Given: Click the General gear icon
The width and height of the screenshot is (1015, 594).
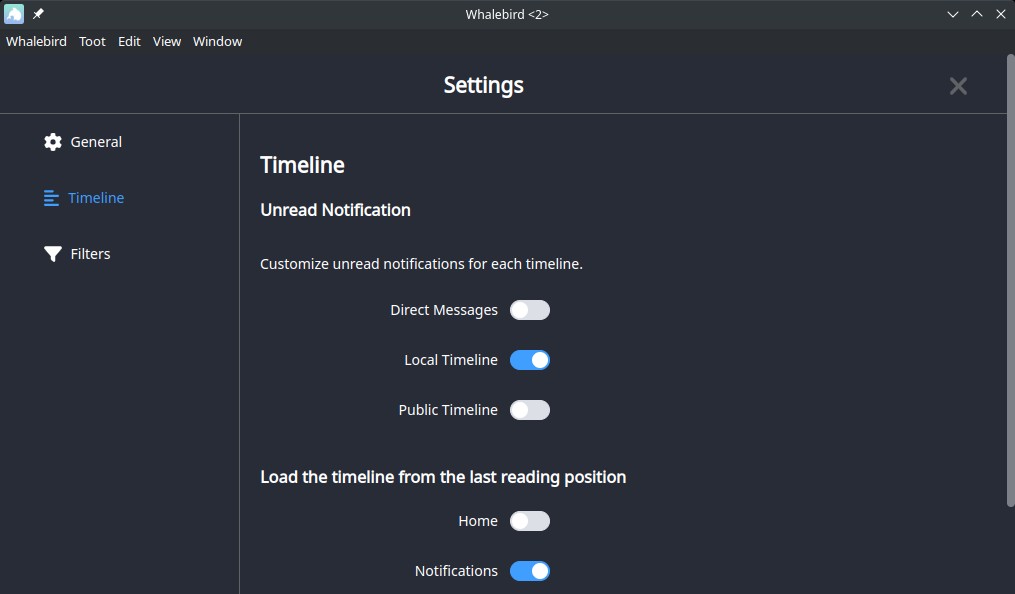Looking at the screenshot, I should [52, 142].
